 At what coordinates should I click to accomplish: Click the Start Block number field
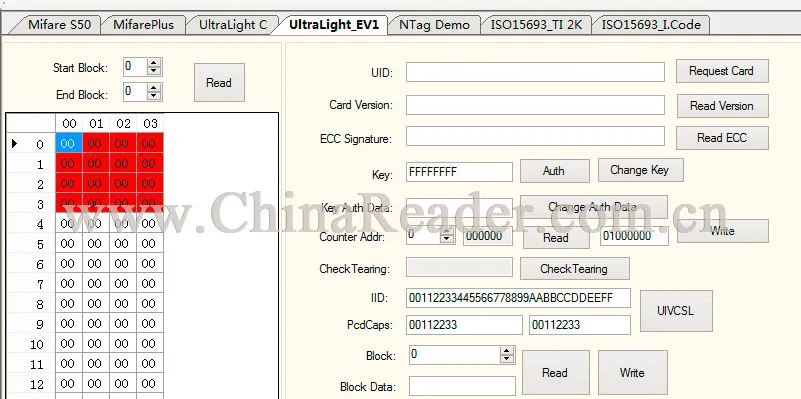(x=135, y=66)
